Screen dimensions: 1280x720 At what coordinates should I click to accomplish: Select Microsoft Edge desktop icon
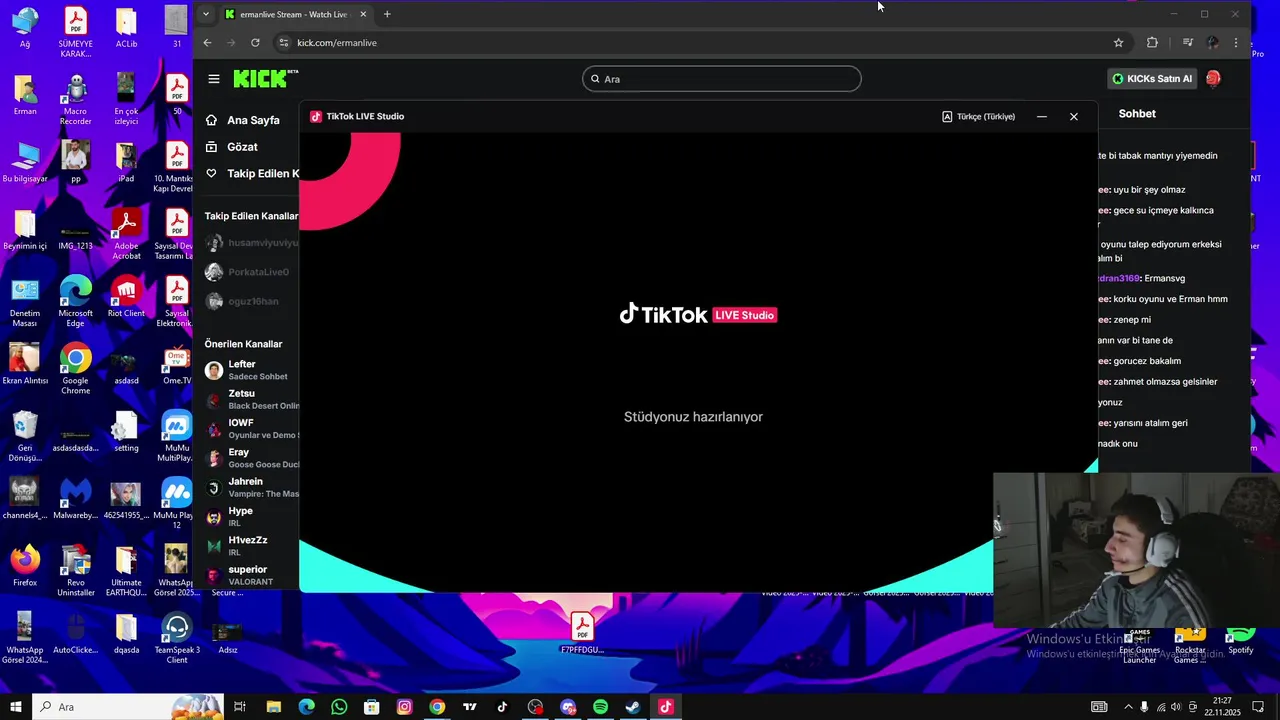pos(75,302)
